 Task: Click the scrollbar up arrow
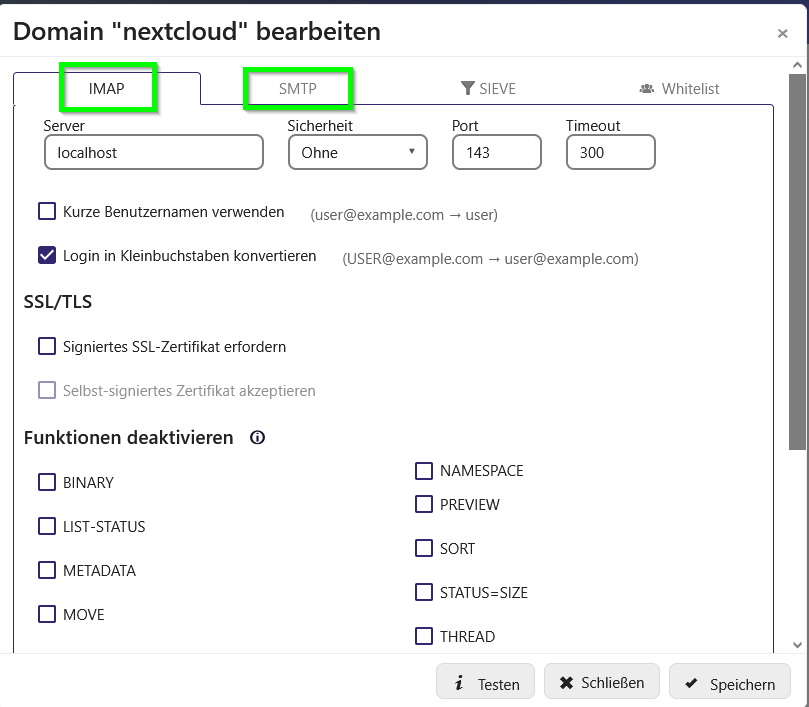[797, 66]
